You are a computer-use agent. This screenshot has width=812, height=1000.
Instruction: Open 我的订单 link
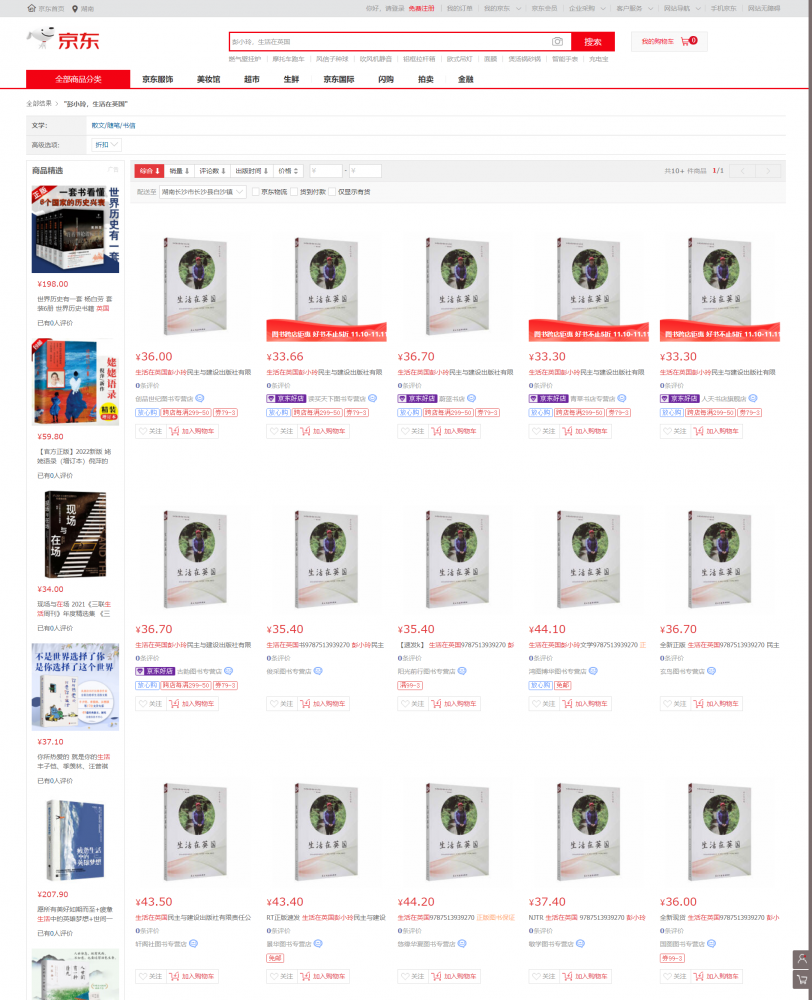tap(459, 8)
